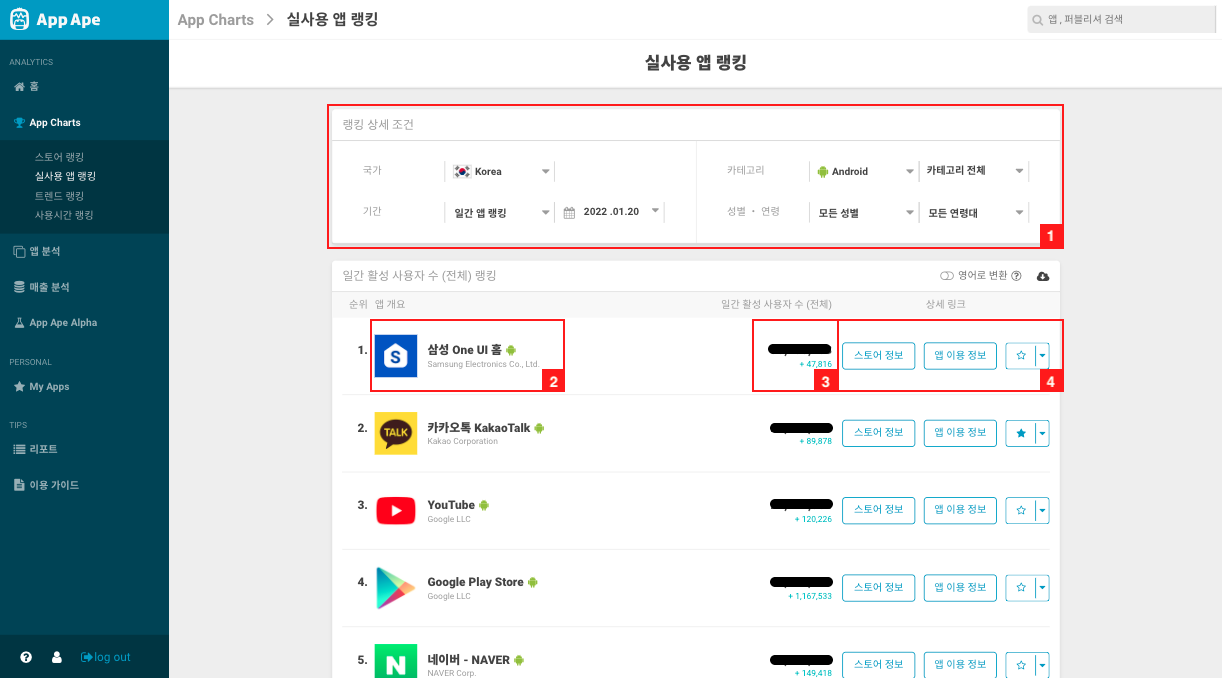Open 앱 분석 in the sidebar
1222x678 pixels.
[x=37, y=251]
